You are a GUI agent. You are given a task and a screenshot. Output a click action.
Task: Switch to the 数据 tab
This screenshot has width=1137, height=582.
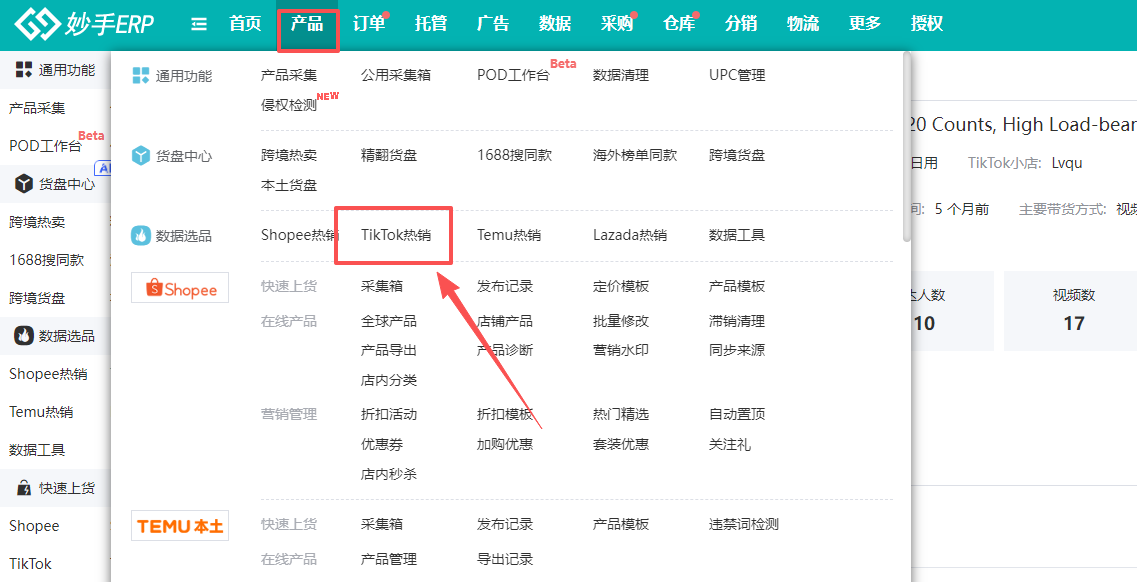click(555, 24)
